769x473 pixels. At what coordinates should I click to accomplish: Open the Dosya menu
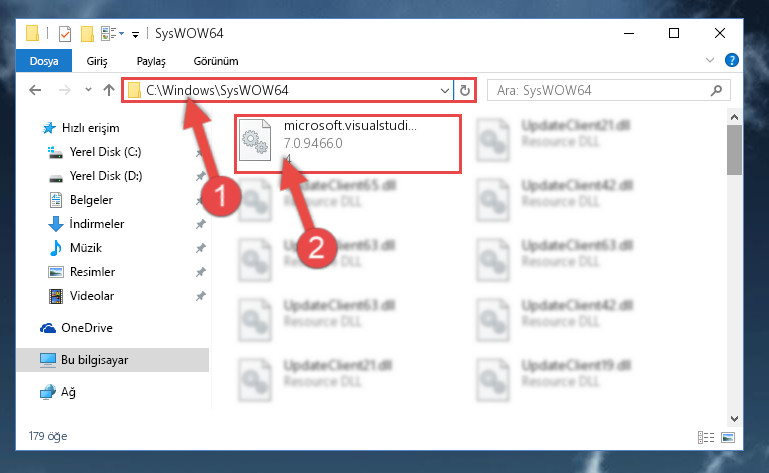tap(44, 61)
